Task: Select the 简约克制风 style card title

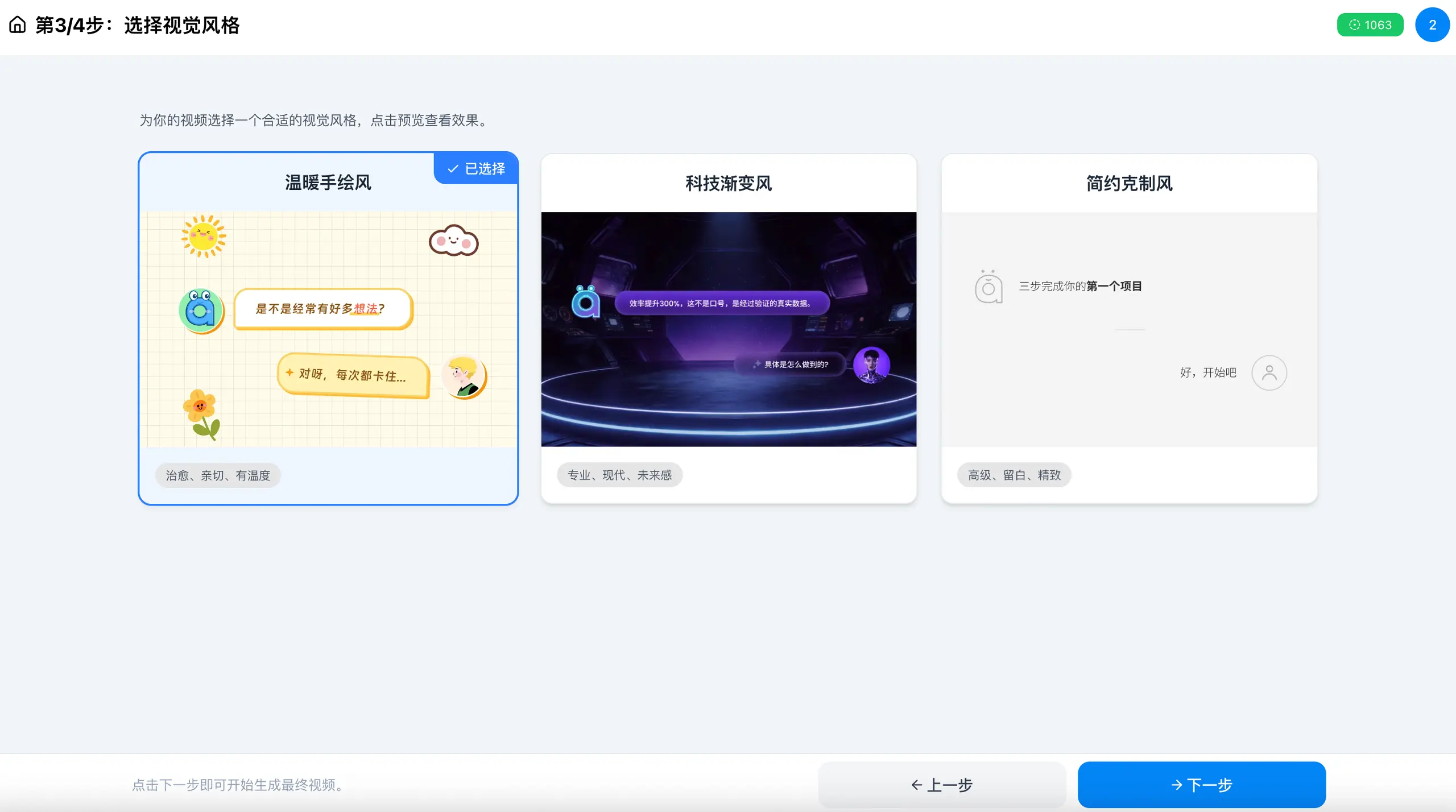Action: tap(1129, 184)
